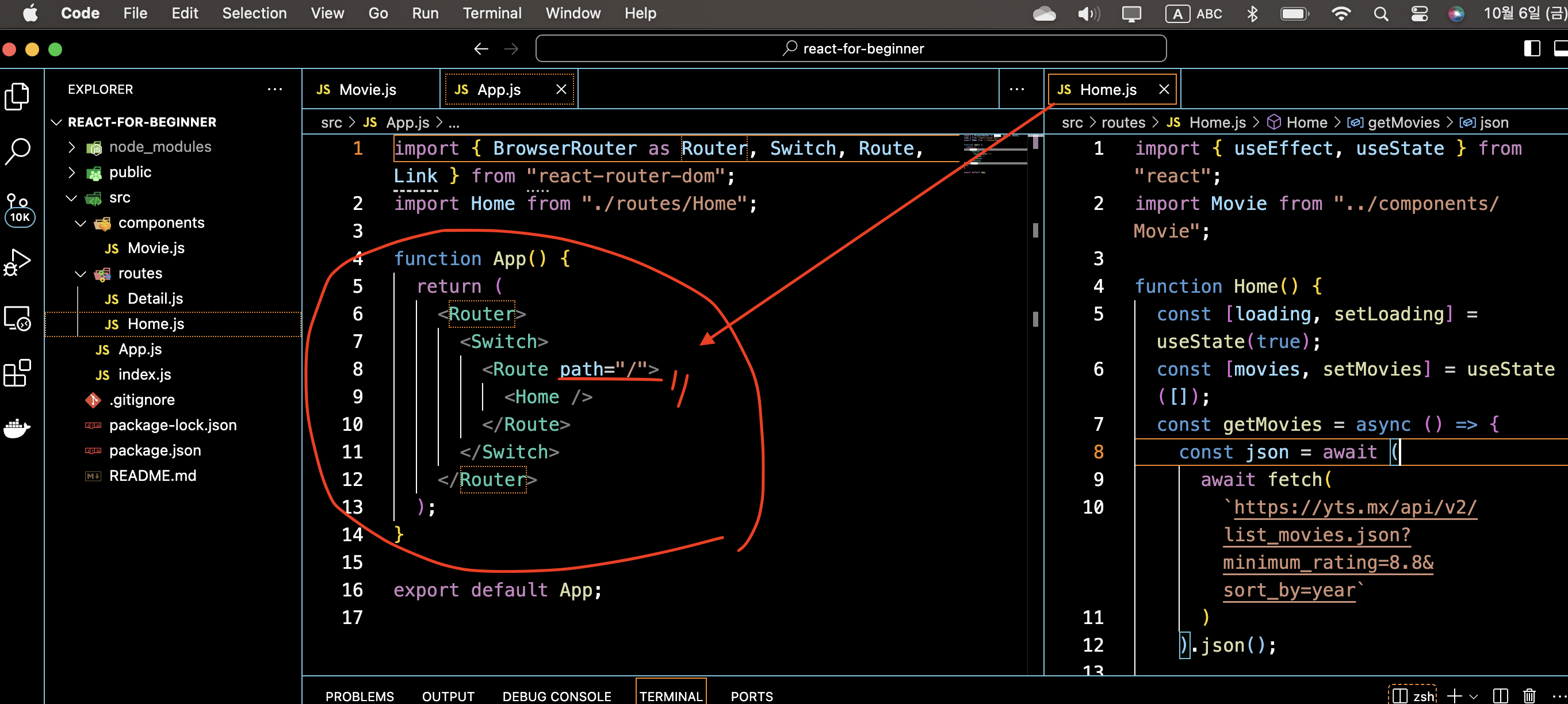This screenshot has width=1568, height=704.
Task: Click the Go Back arrow
Action: pos(481,49)
